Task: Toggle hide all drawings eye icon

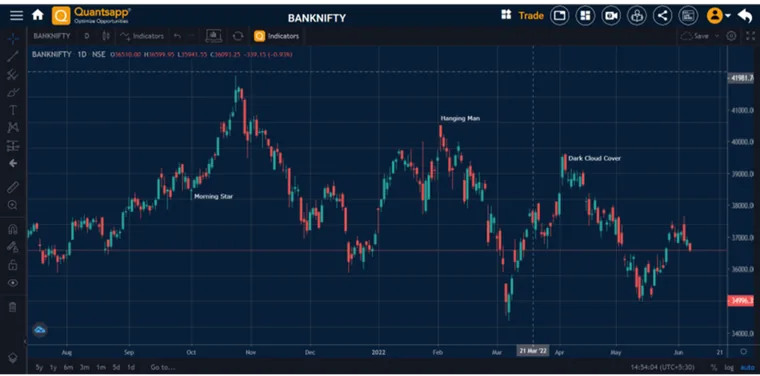Action: click(13, 282)
